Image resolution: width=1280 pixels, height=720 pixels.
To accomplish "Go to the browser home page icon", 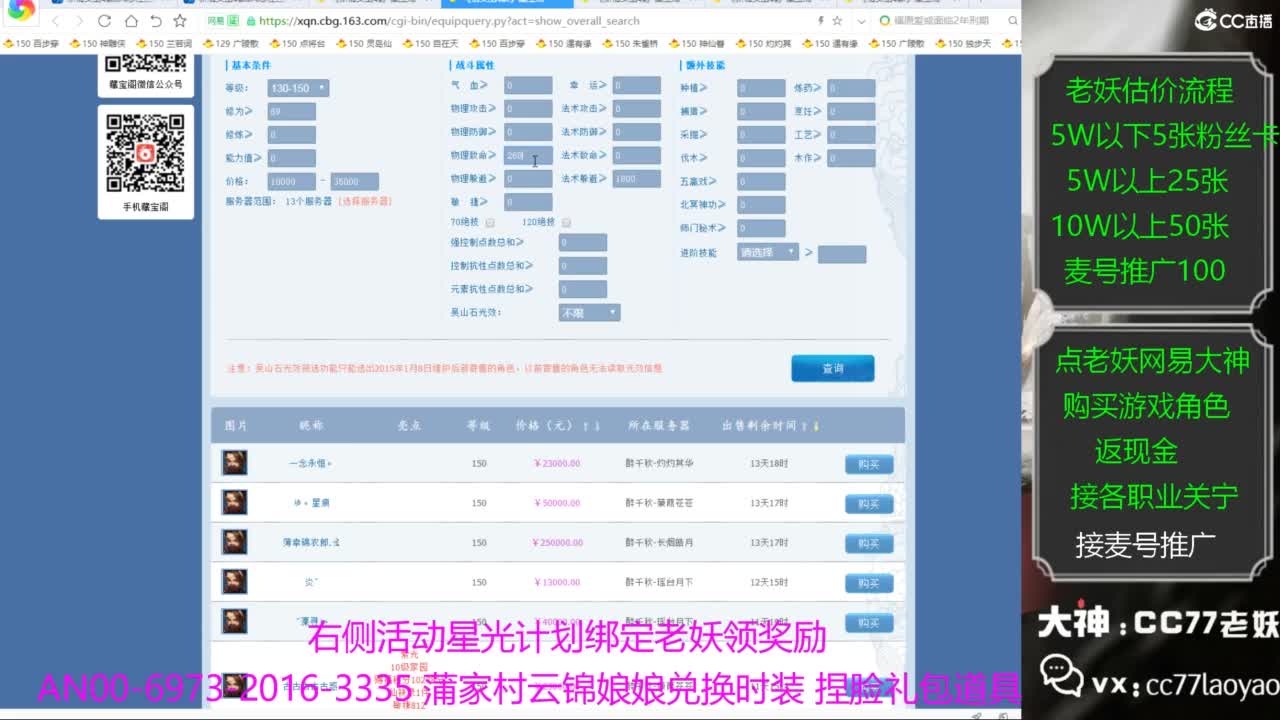I will (131, 21).
